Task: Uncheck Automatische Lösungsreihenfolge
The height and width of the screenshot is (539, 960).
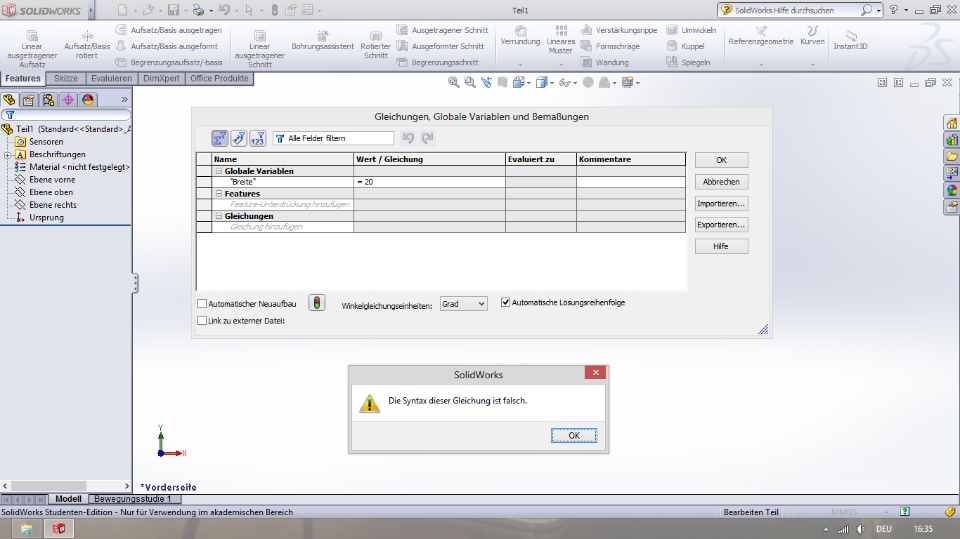Action: pos(506,302)
